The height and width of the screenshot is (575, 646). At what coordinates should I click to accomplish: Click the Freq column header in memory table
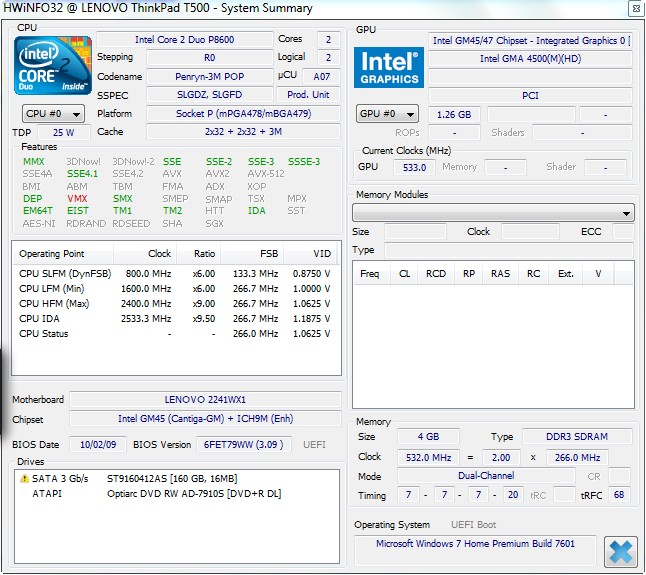370,274
